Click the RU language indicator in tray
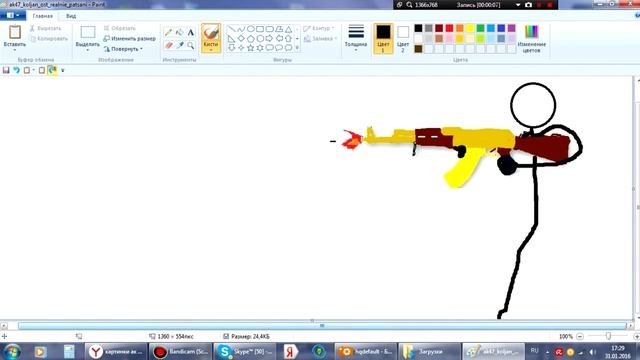This screenshot has width=640, height=360. [534, 351]
